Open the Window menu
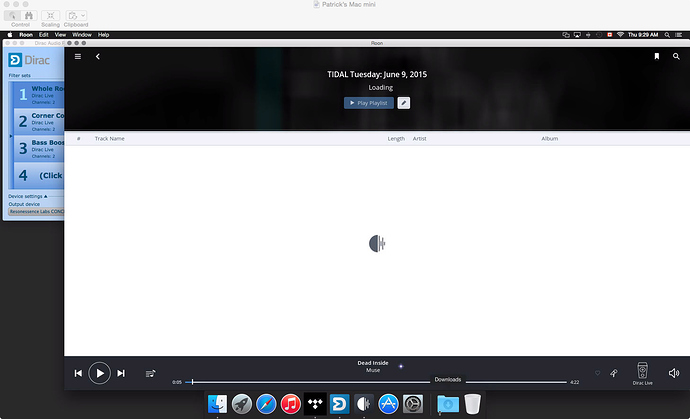Viewport: 690px width, 419px height. click(82, 35)
